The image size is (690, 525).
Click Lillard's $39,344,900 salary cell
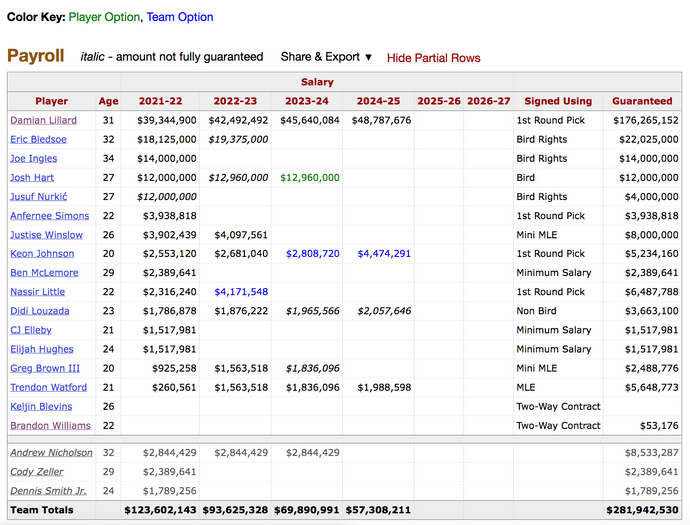(x=166, y=120)
